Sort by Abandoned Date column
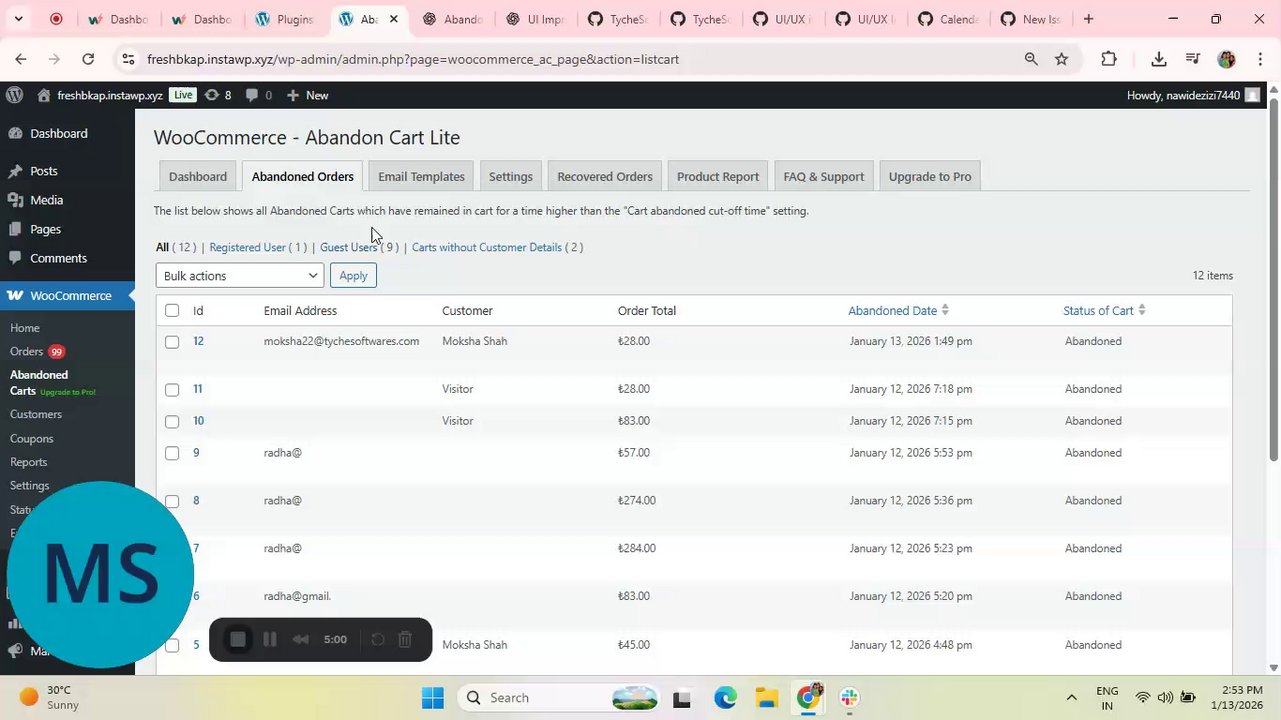Viewport: 1281px width, 720px height. point(898,311)
